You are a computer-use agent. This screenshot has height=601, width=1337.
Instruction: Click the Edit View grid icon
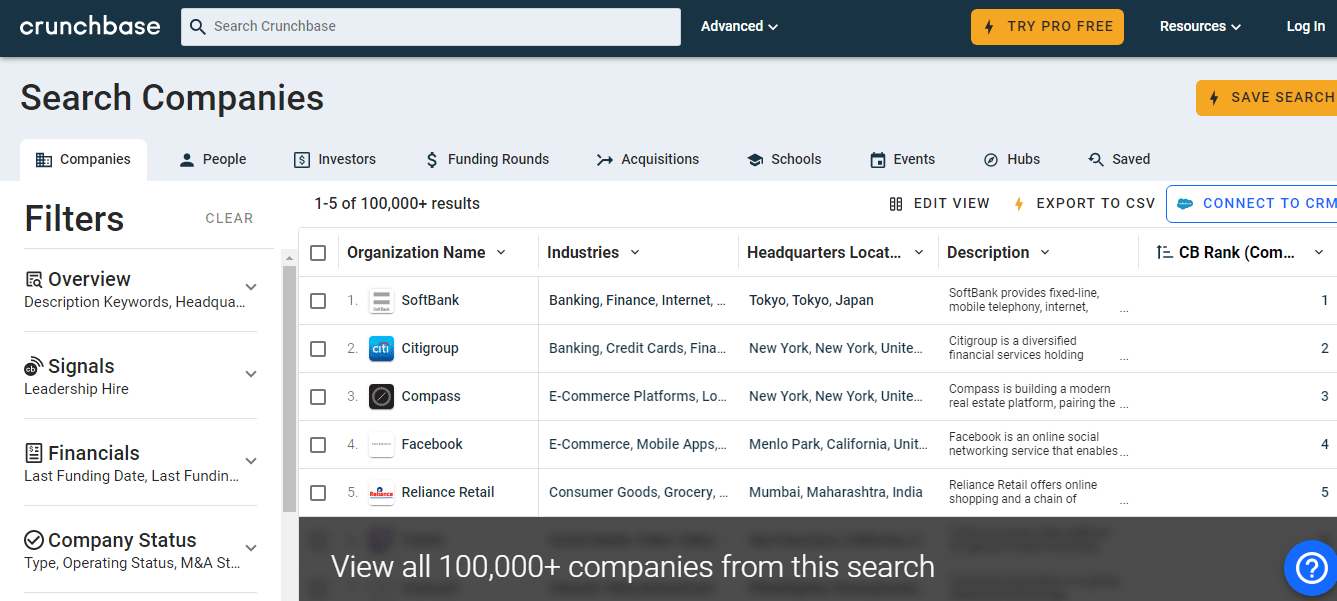(897, 203)
